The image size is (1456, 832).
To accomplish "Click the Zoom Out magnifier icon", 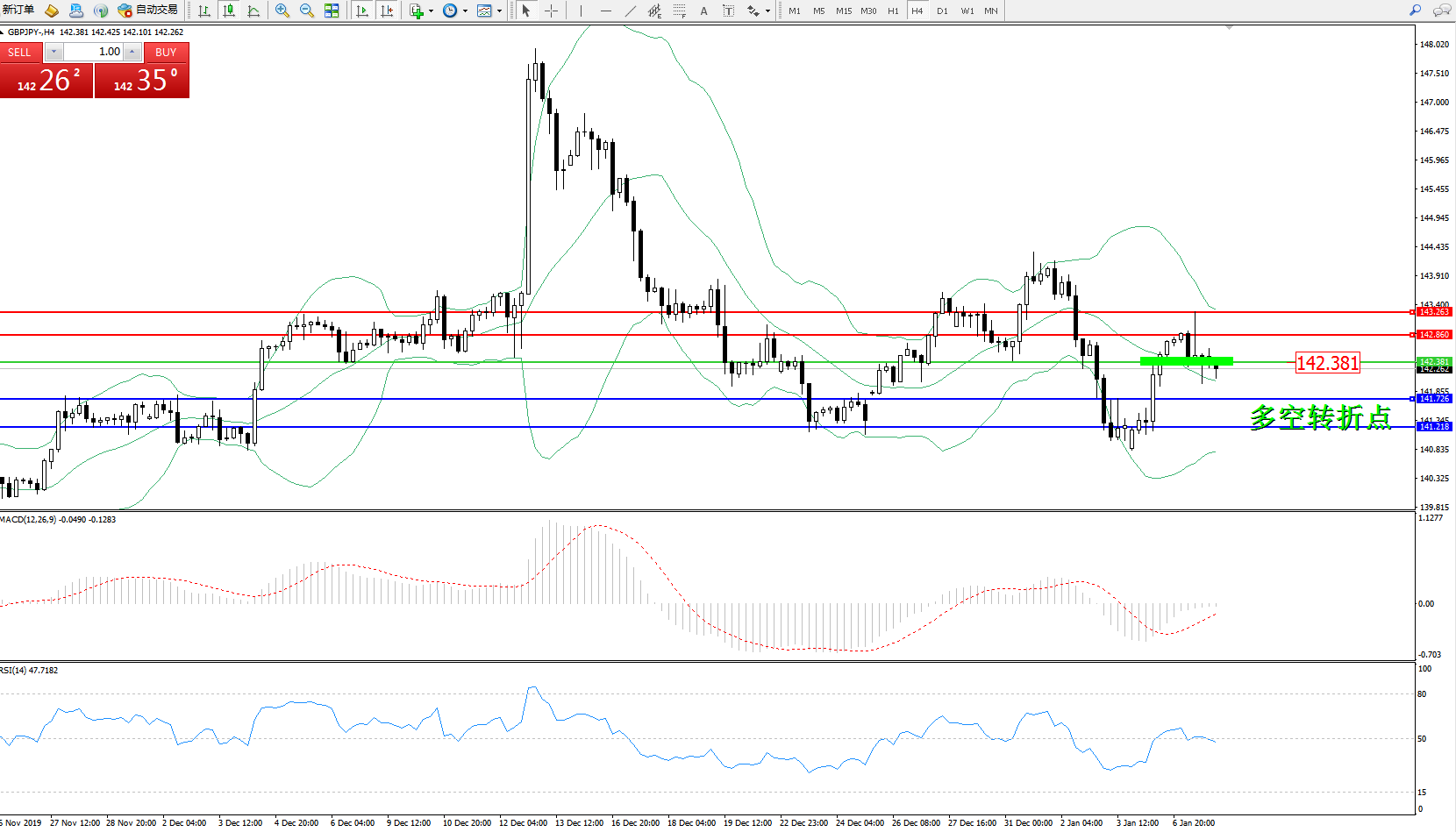I will pos(307,11).
